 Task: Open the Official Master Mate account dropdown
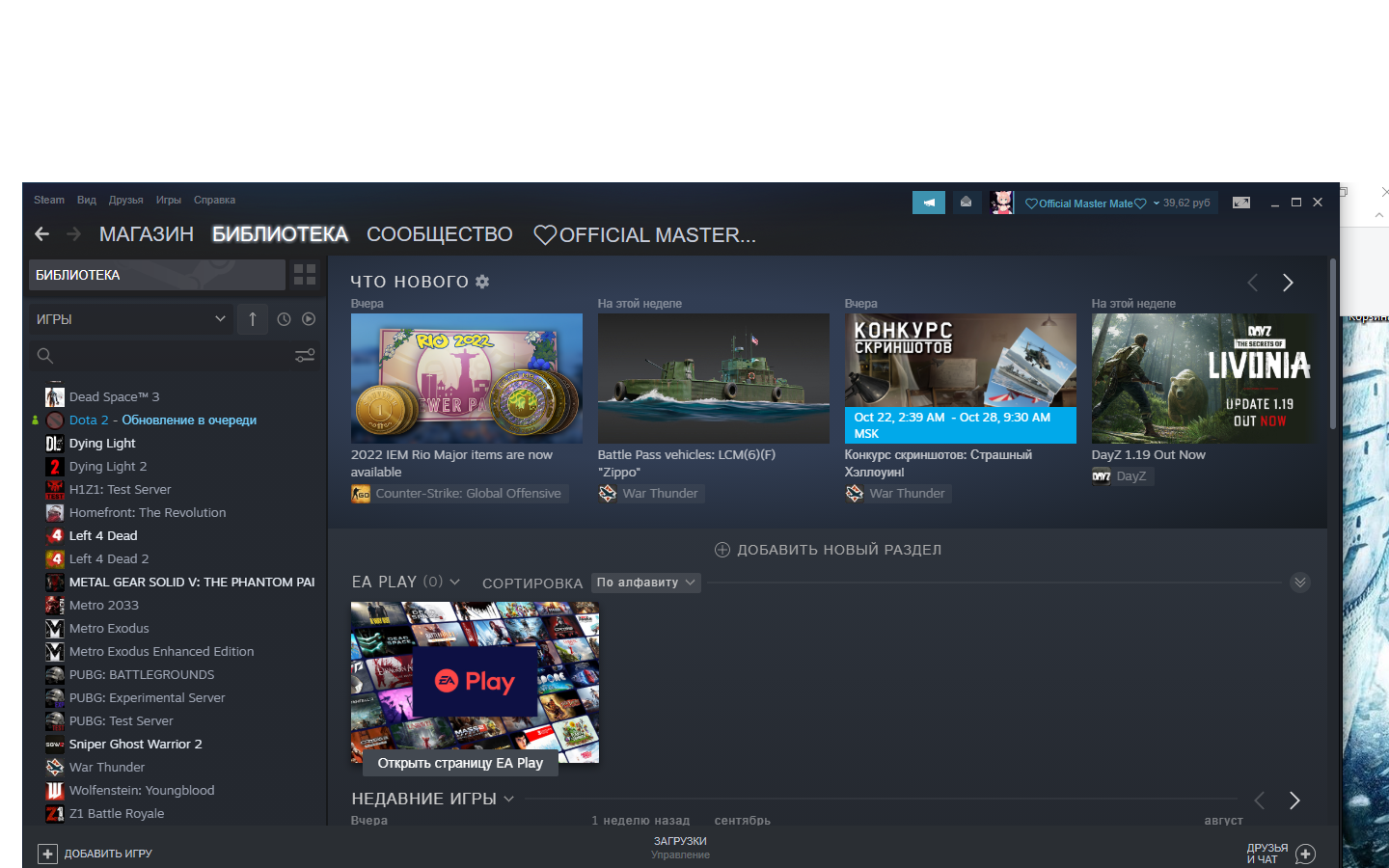coord(1093,203)
